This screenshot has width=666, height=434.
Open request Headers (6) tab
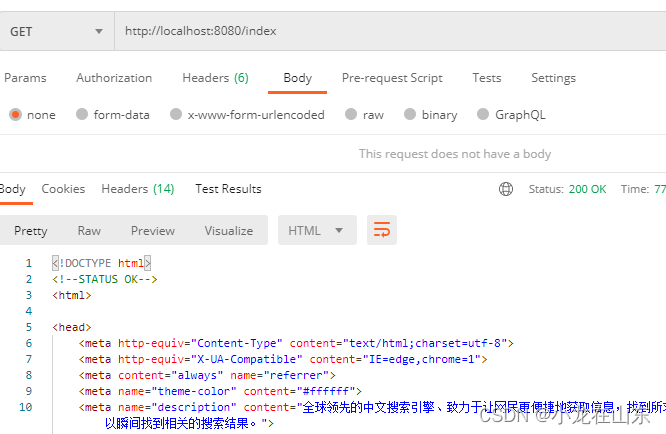pyautogui.click(x=215, y=78)
